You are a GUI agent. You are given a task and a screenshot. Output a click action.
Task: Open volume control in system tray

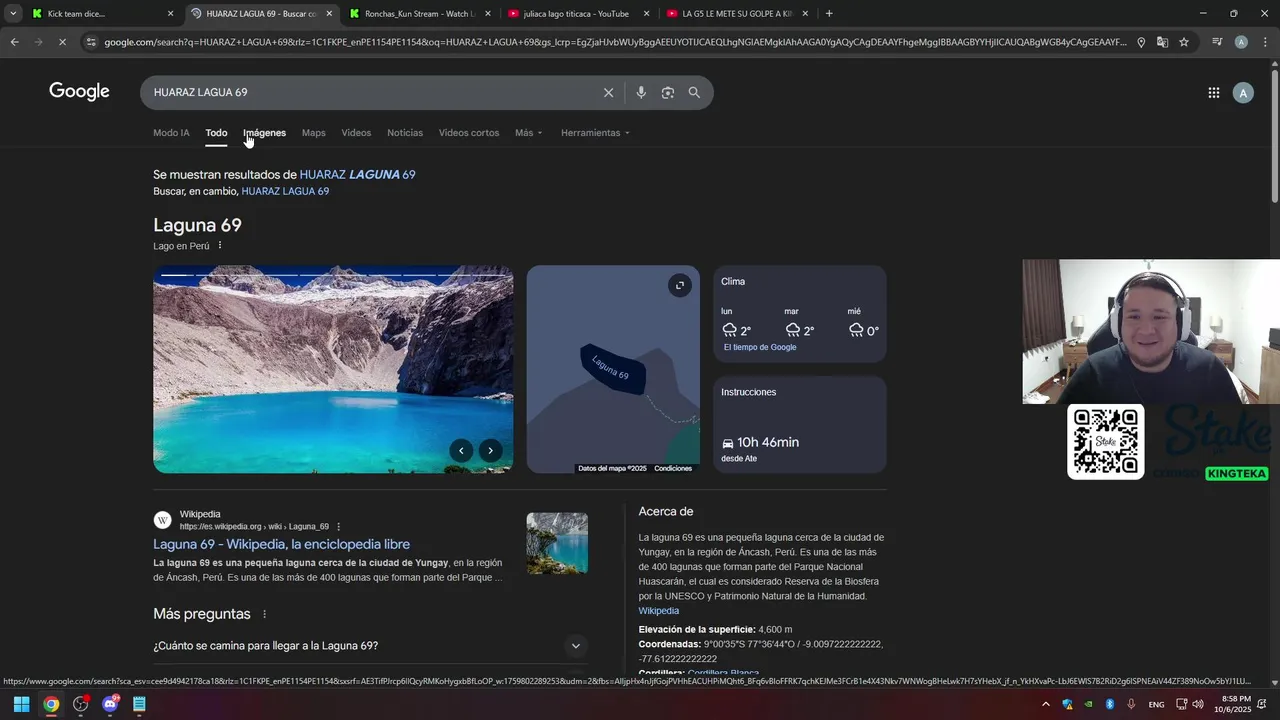1197,704
